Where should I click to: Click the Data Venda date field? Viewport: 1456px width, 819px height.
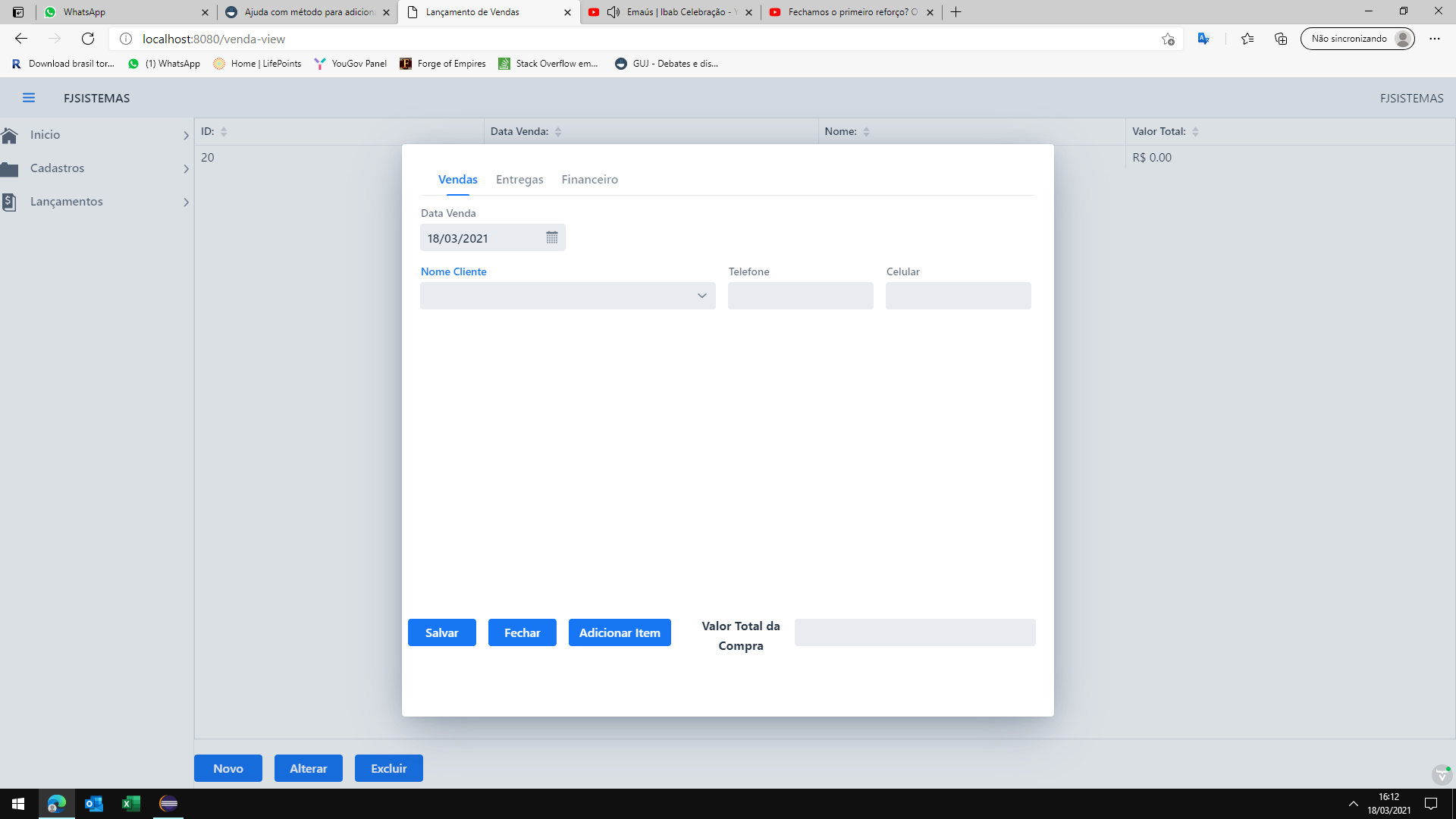pos(493,237)
